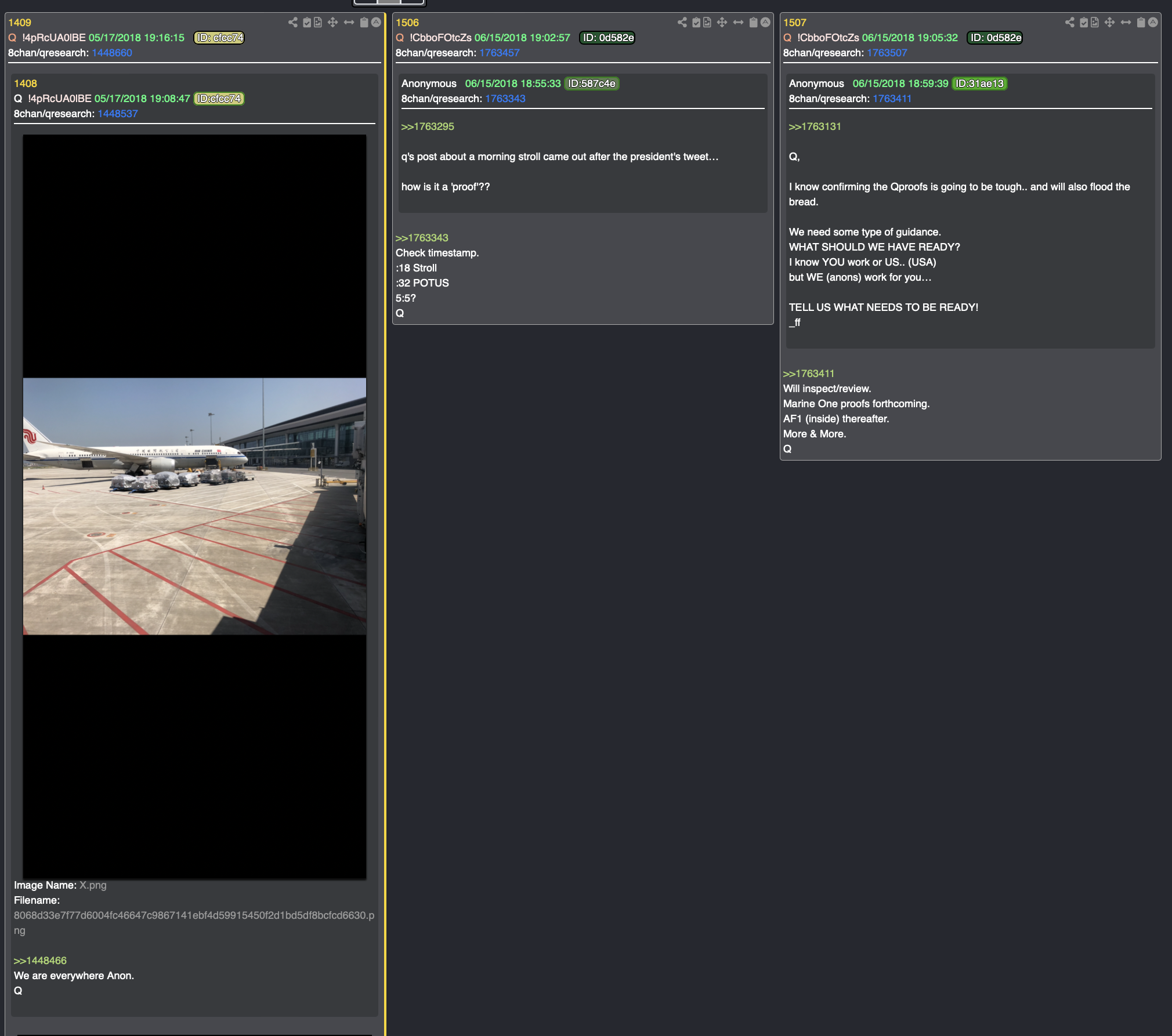Viewport: 1172px width, 1036px height.
Task: Open qresearch link 1448660
Action: click(x=112, y=53)
